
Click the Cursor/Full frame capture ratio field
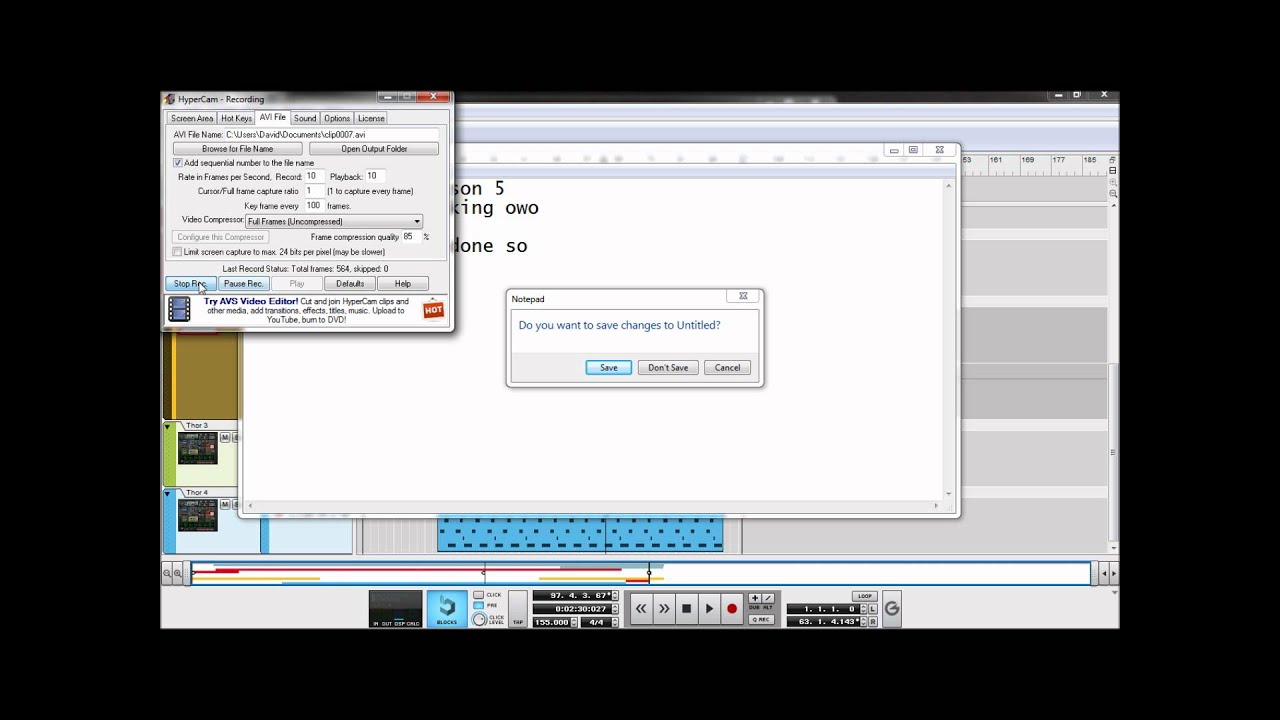[x=313, y=191]
